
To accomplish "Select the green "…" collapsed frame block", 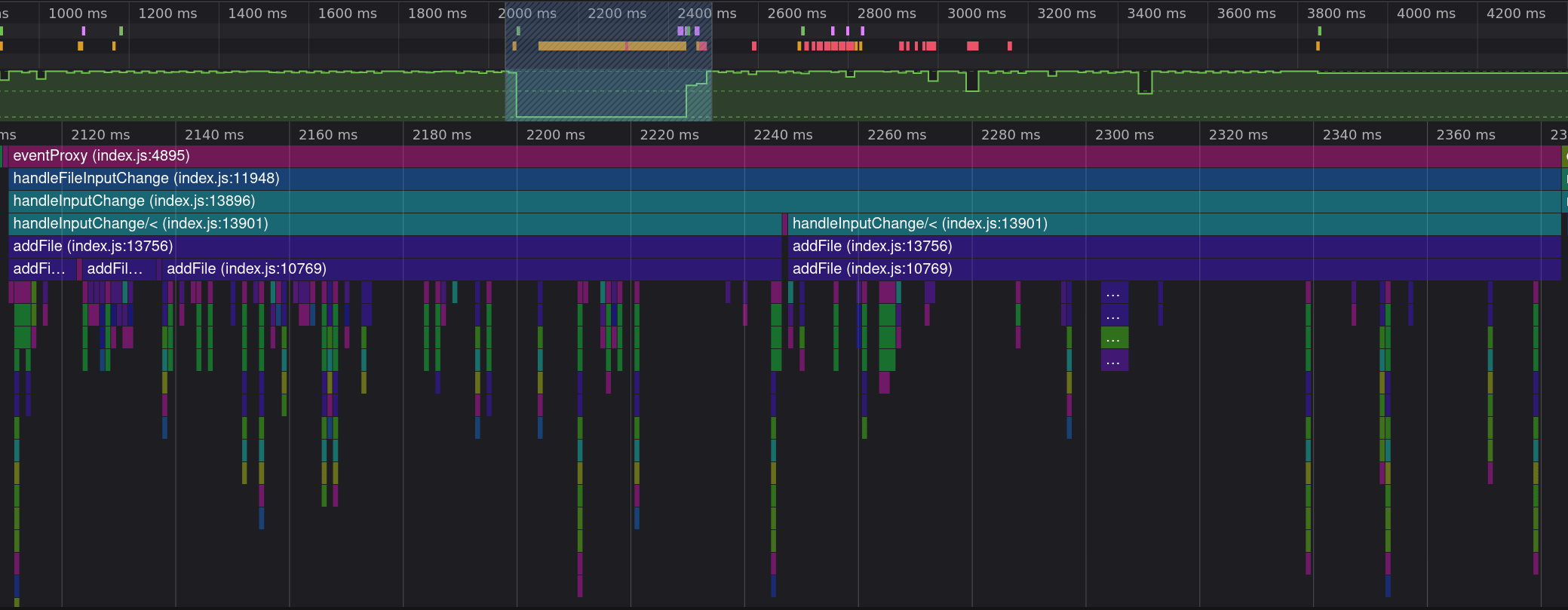I will pyautogui.click(x=1115, y=337).
